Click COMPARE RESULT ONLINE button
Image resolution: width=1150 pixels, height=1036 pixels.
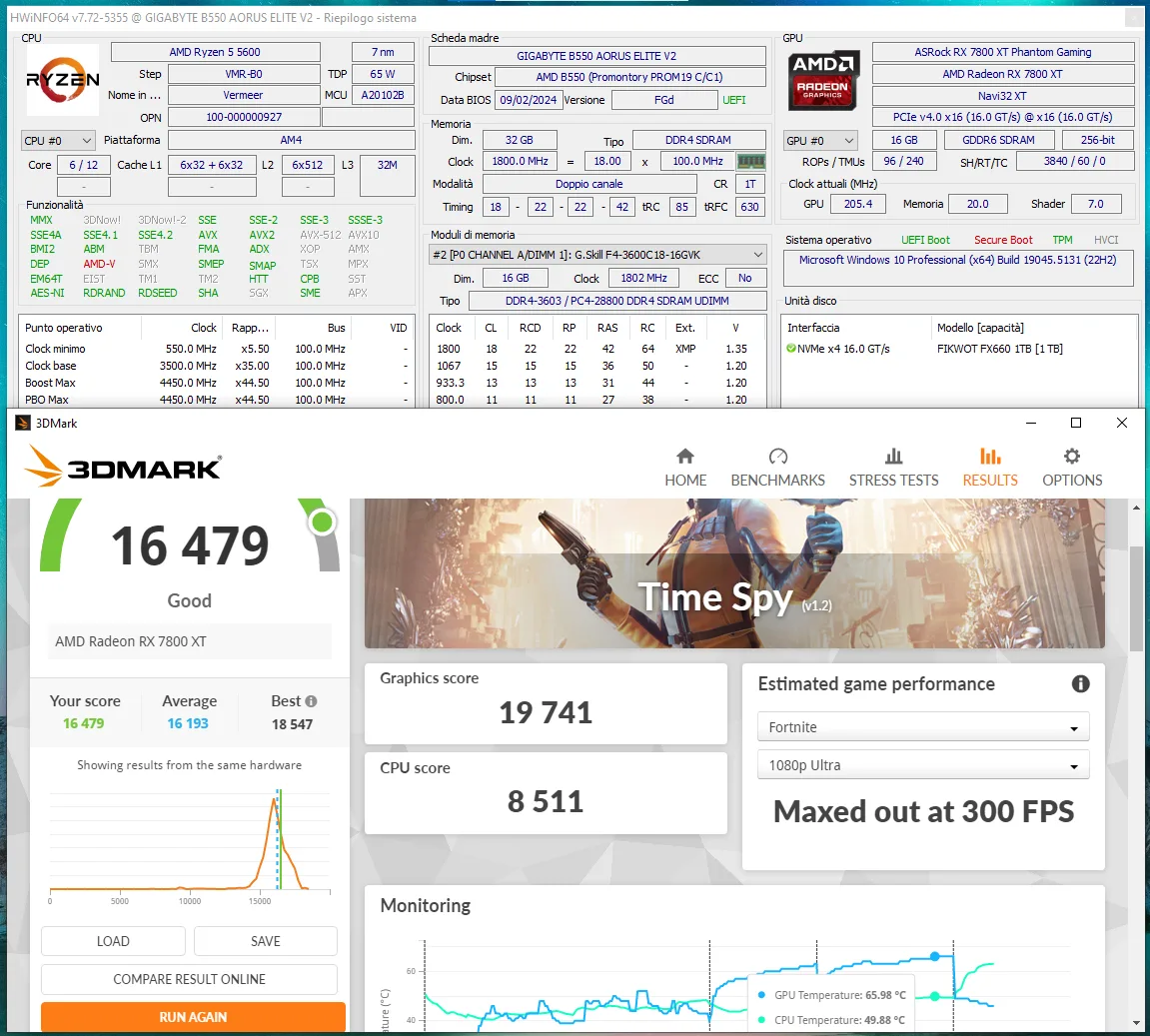[189, 979]
